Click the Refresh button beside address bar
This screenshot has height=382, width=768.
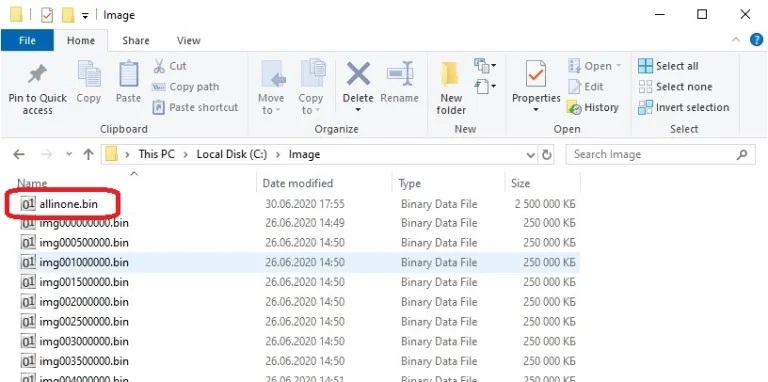coord(547,155)
